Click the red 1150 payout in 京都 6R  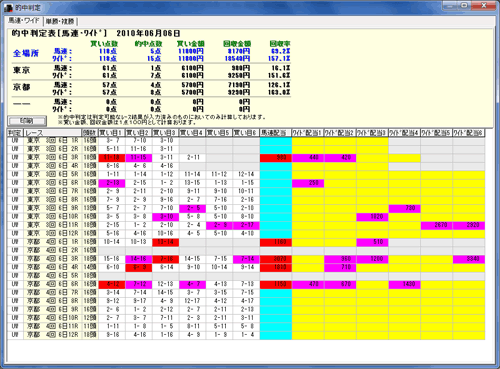(276, 284)
